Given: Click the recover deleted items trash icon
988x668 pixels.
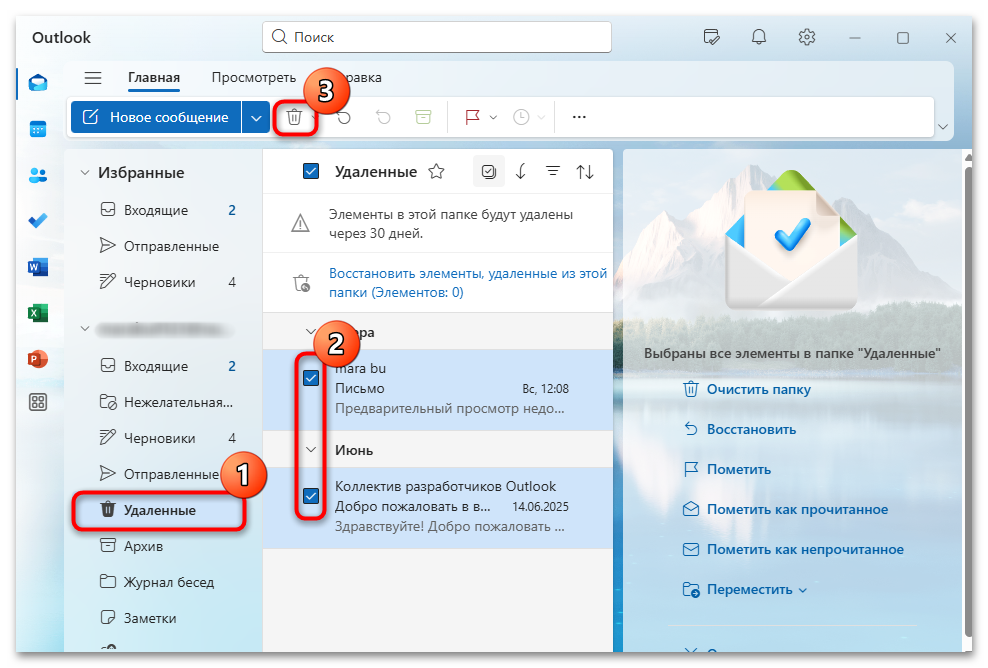Looking at the screenshot, I should tap(301, 283).
